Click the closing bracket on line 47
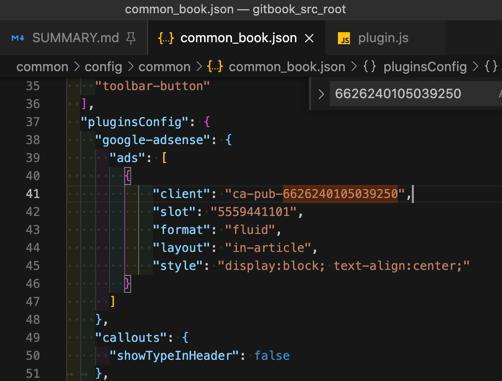This screenshot has width=502, height=381. 113,302
